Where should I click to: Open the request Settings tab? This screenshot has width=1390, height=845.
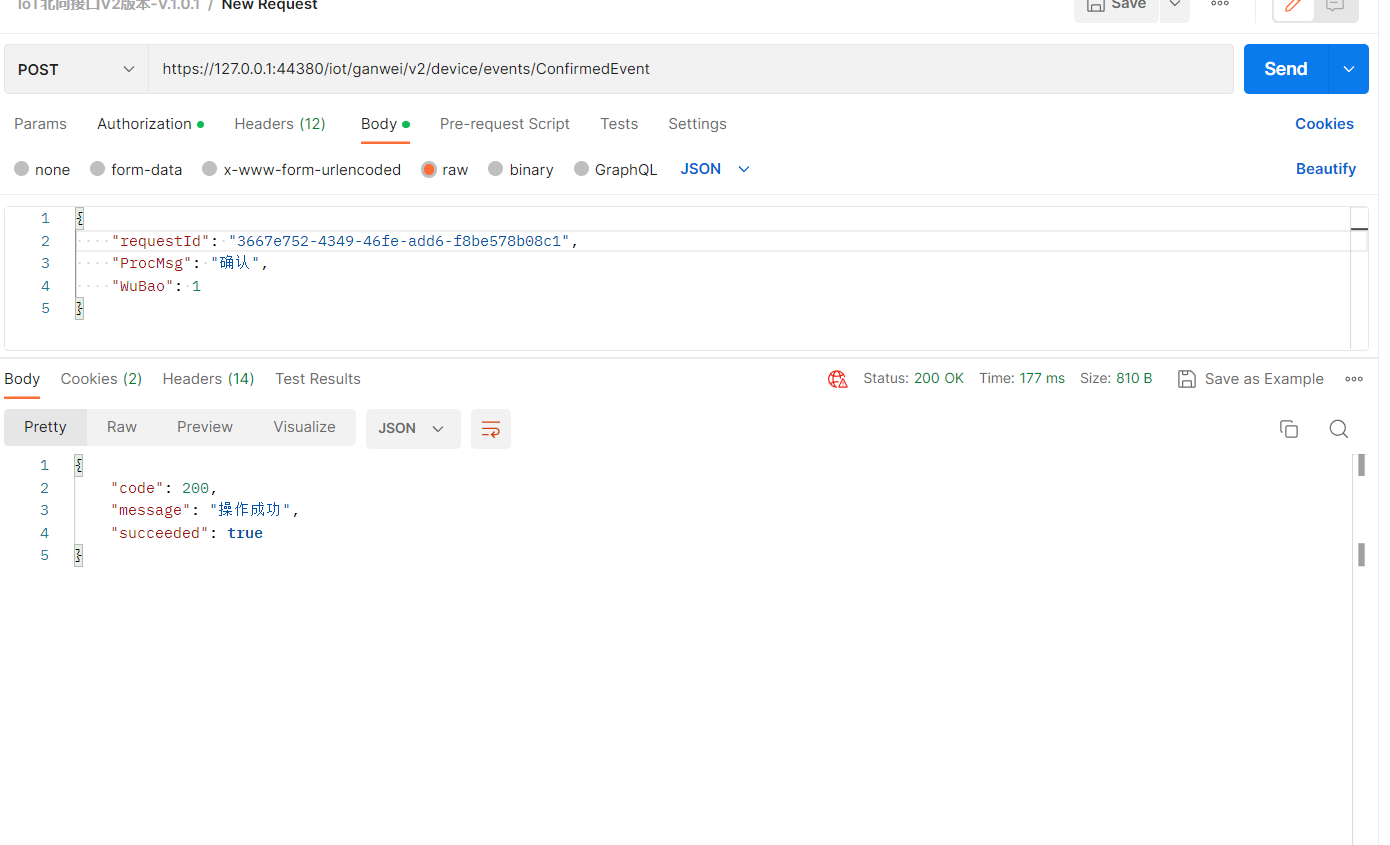point(697,124)
